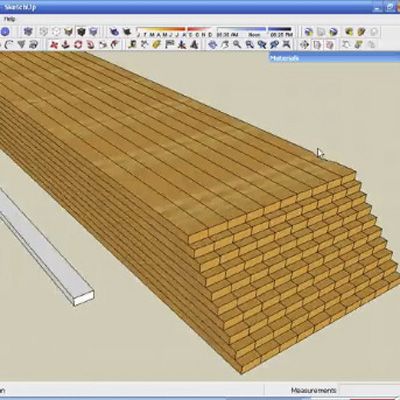400x400 pixels.
Task: Select the Protractor tool
Action: click(157, 44)
